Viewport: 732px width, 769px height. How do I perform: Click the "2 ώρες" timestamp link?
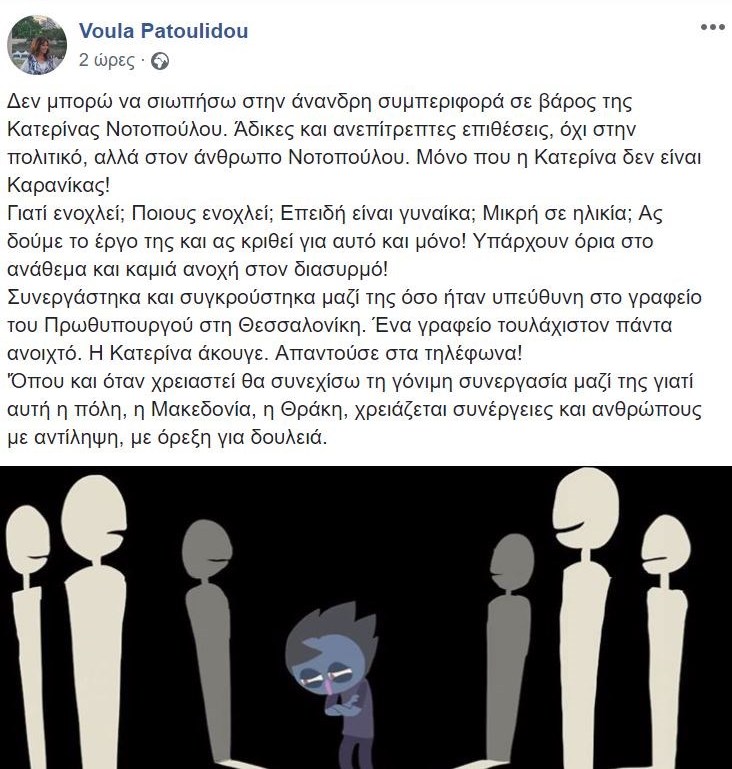106,61
